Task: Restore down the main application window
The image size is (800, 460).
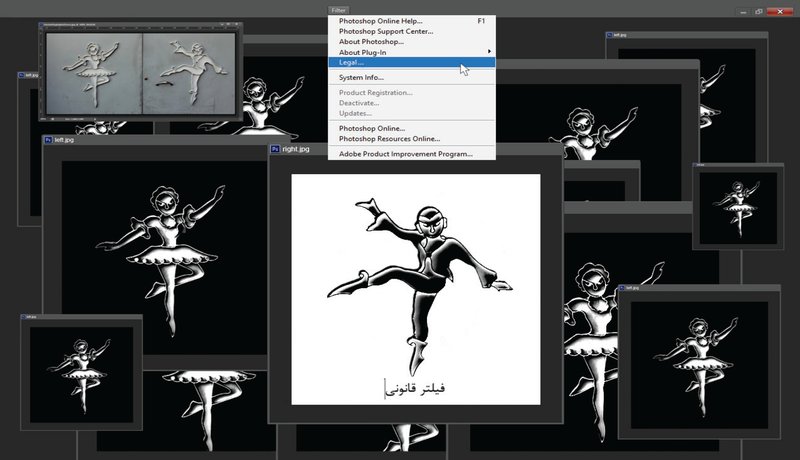Action: click(759, 11)
